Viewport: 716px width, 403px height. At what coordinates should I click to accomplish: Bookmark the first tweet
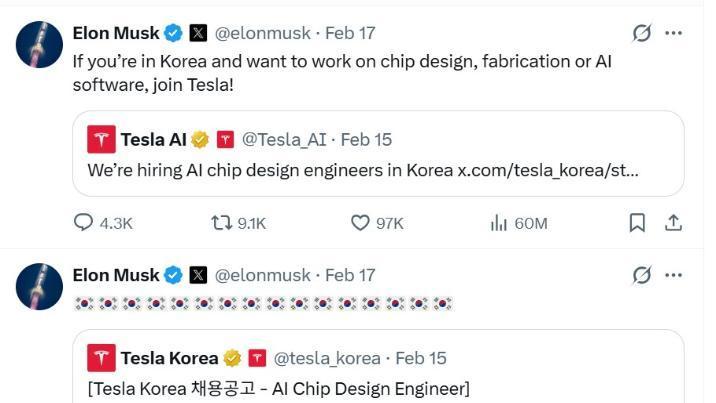point(637,223)
